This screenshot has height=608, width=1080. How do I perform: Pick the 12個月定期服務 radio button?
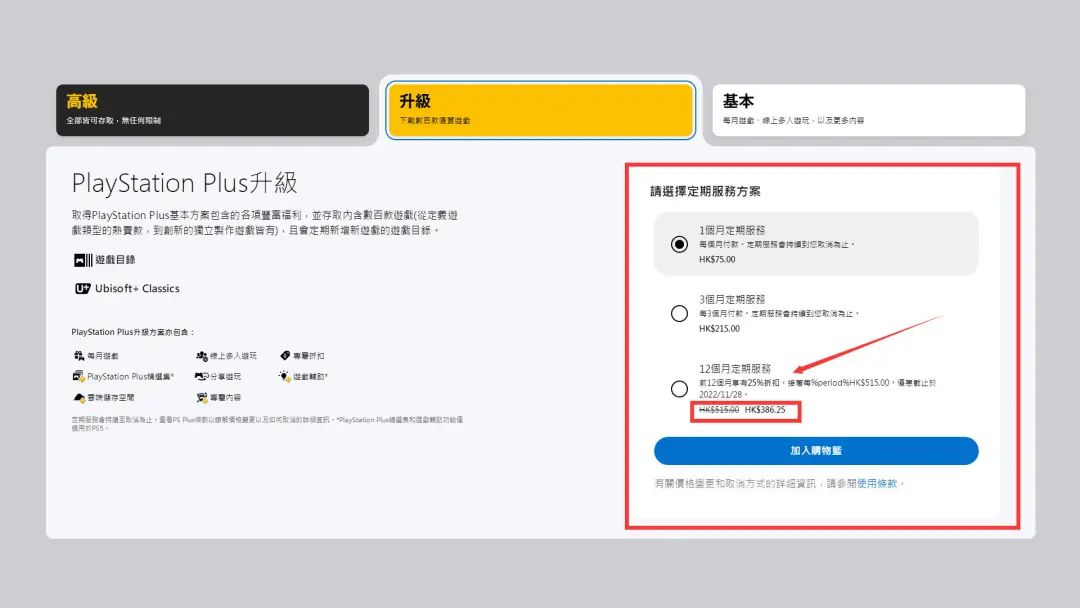tap(680, 389)
